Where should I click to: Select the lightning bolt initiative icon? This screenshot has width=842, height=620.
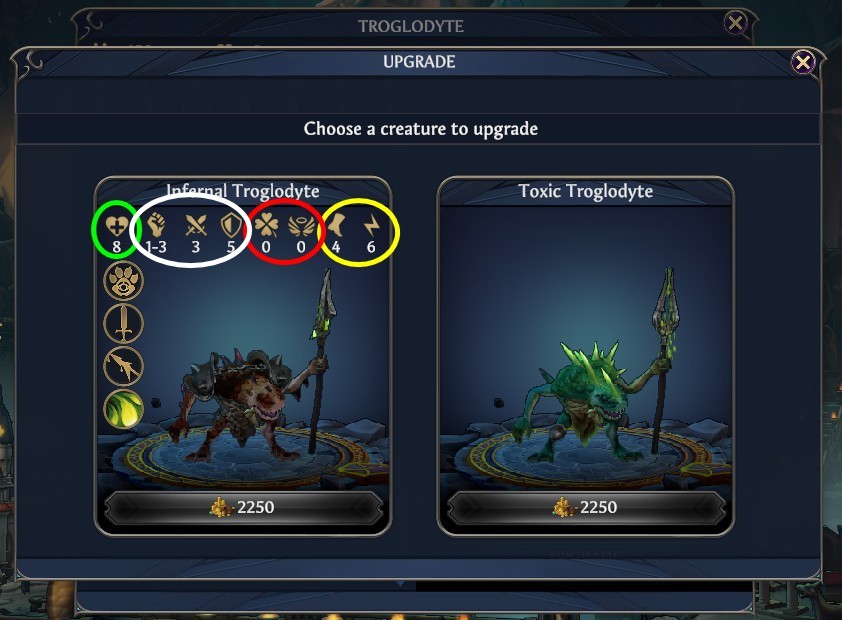(x=371, y=226)
